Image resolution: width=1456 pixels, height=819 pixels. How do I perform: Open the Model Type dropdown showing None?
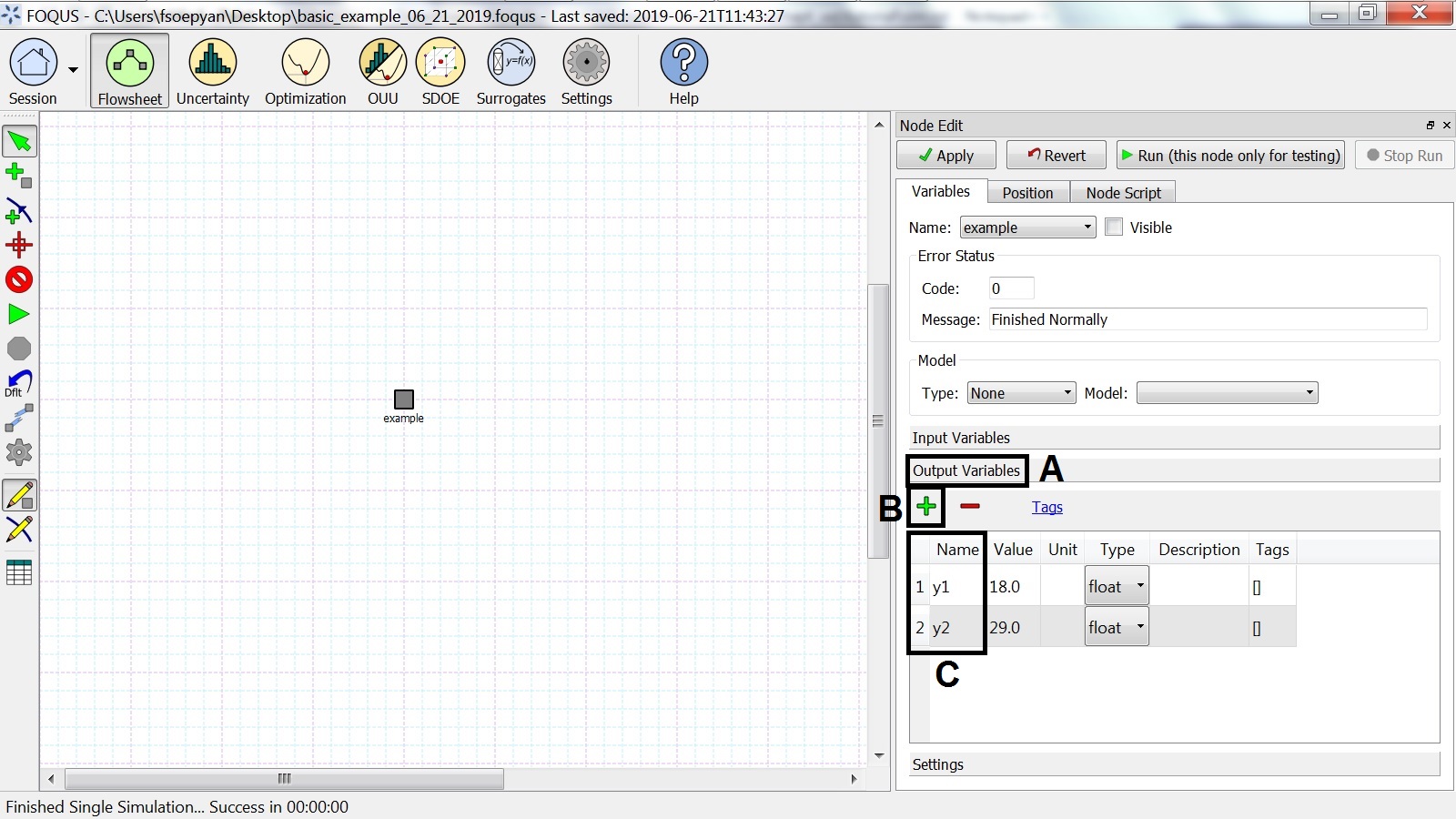tap(1020, 393)
